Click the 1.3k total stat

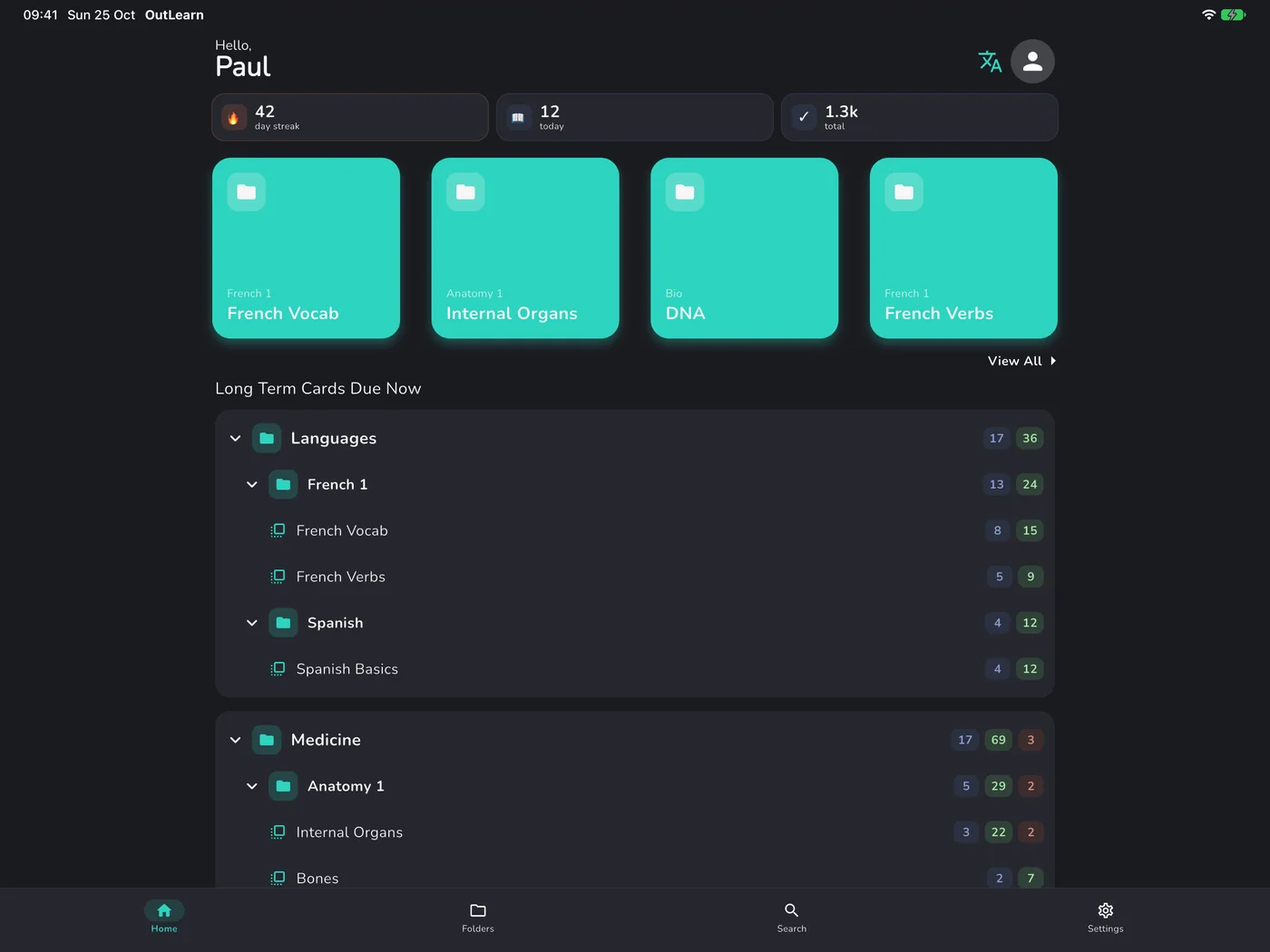pyautogui.click(x=920, y=117)
